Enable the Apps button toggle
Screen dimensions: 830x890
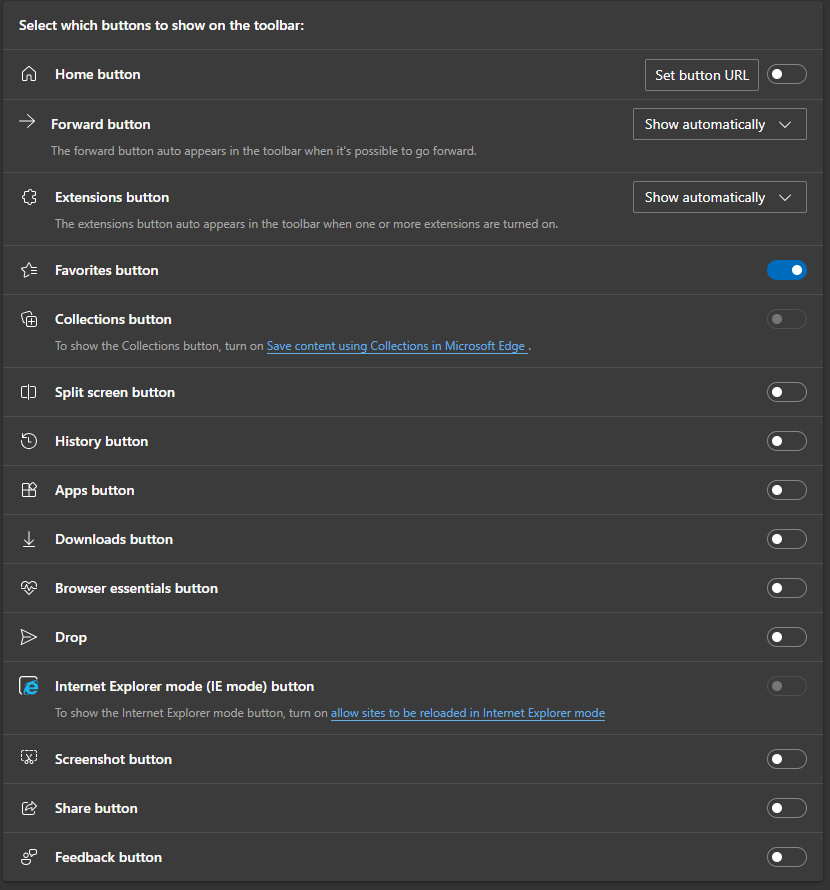point(786,490)
